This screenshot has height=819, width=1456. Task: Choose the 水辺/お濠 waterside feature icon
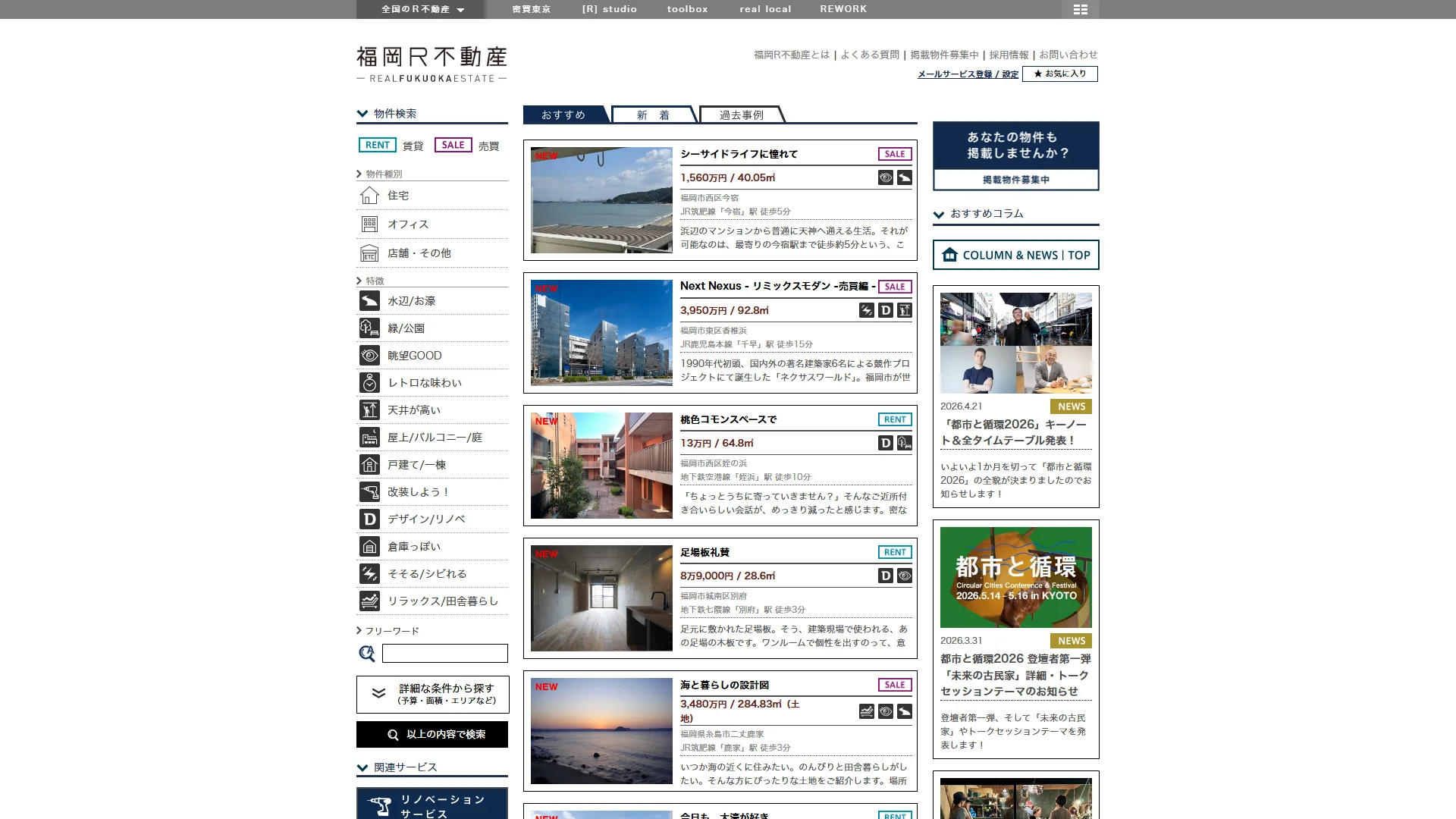(x=369, y=301)
